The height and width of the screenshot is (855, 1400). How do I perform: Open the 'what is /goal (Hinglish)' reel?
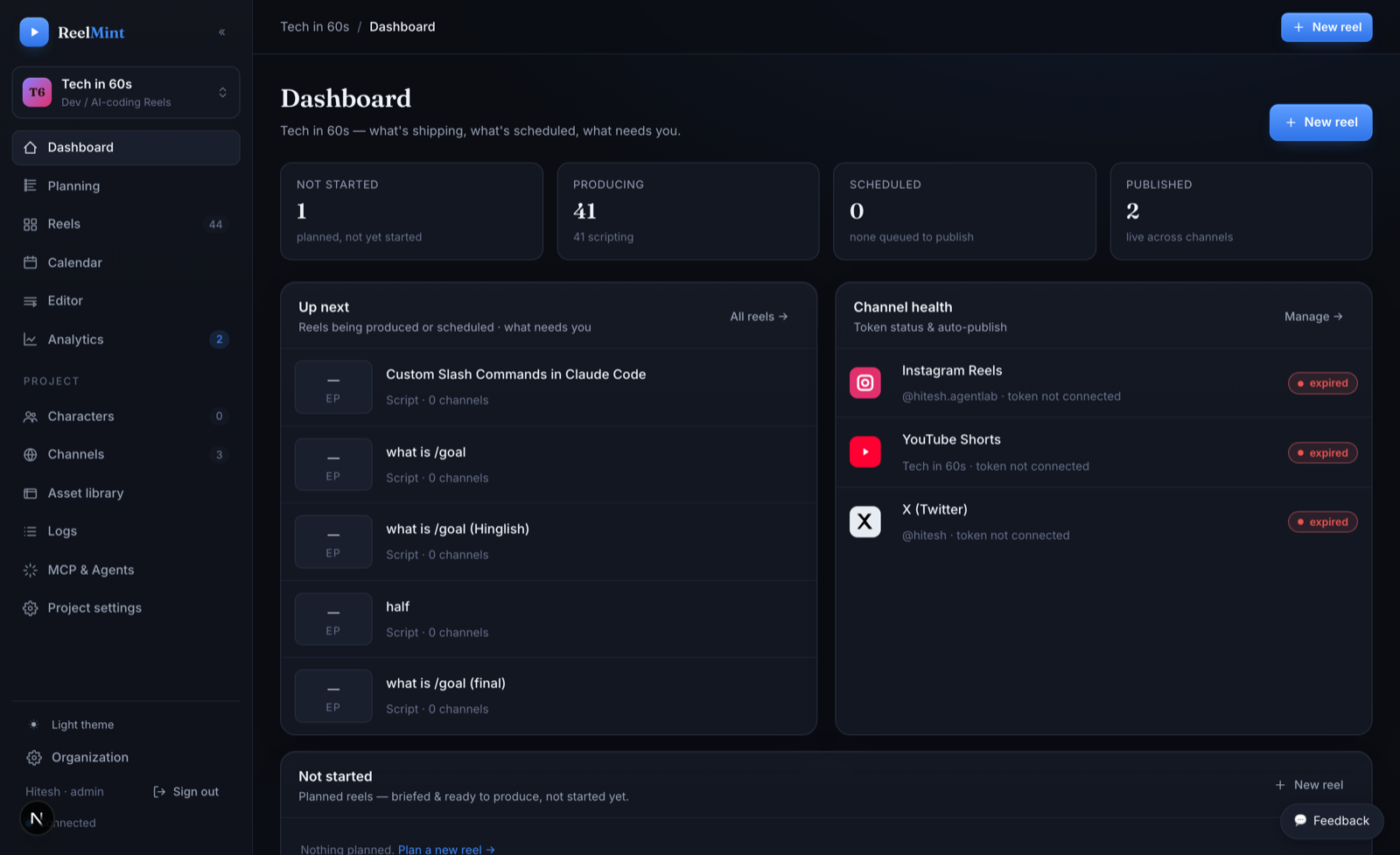pyautogui.click(x=549, y=542)
